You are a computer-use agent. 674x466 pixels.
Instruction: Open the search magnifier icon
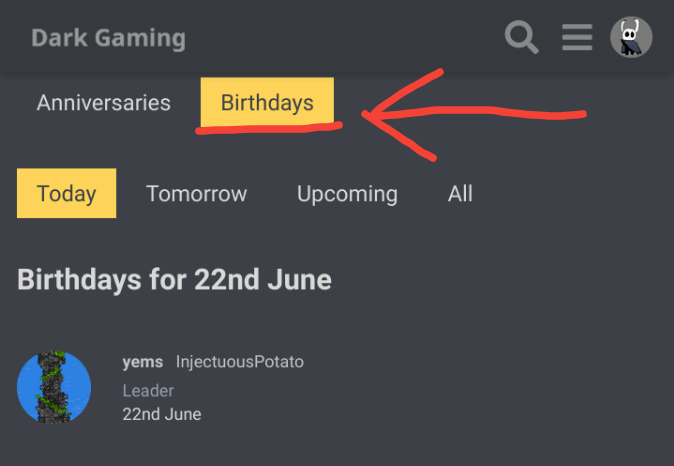tap(521, 37)
